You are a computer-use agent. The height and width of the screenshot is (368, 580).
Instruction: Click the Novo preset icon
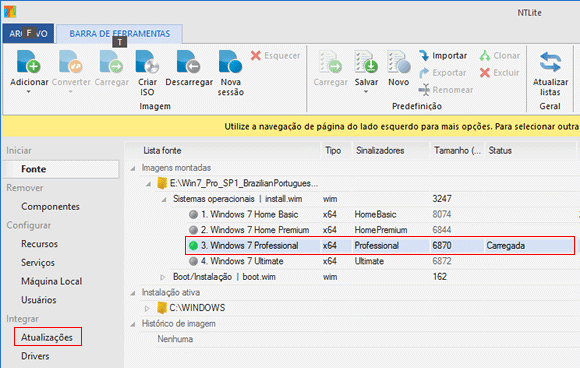(398, 61)
